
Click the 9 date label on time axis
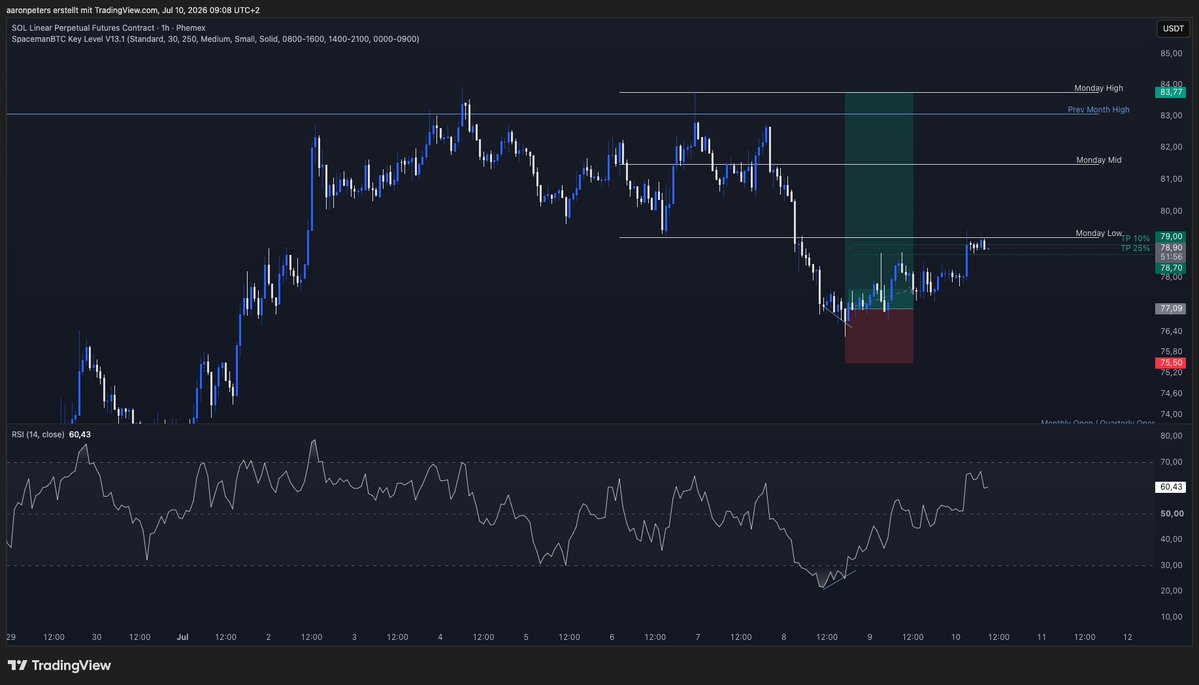point(869,637)
